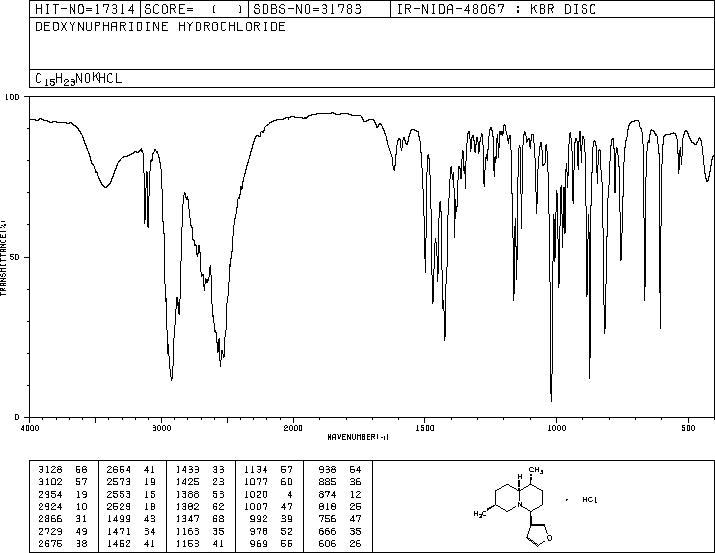715x553 pixels.
Task: Select the 1000 wavenumber axis tick
Action: click(554, 427)
